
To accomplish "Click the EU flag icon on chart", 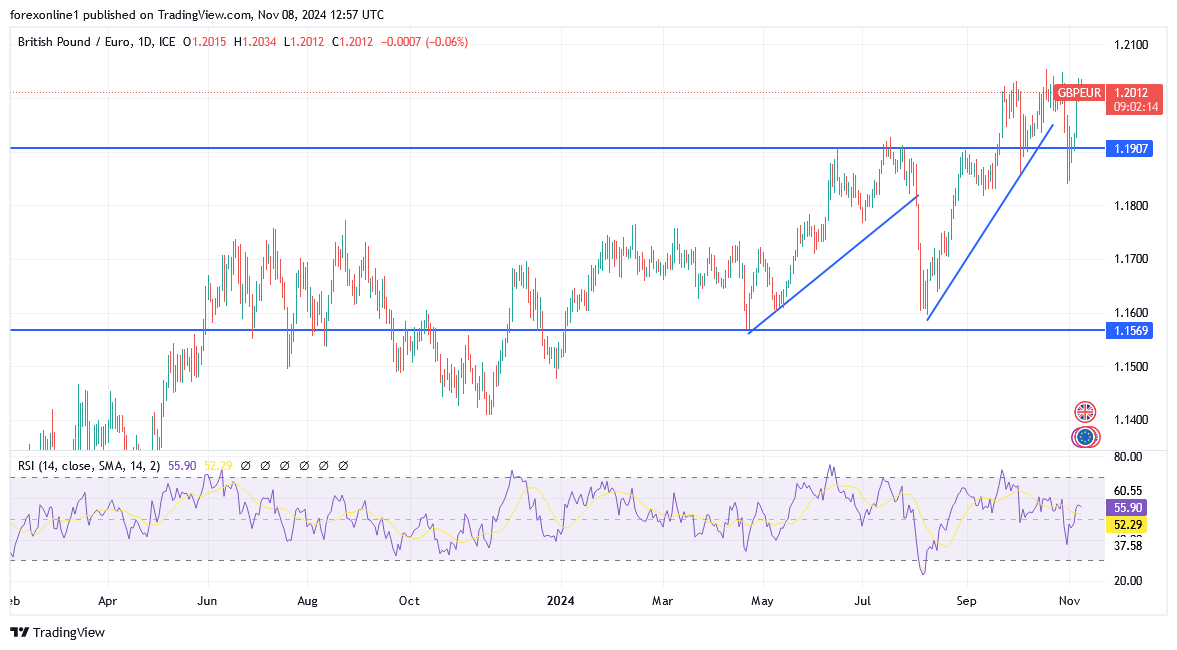I will click(x=1085, y=437).
